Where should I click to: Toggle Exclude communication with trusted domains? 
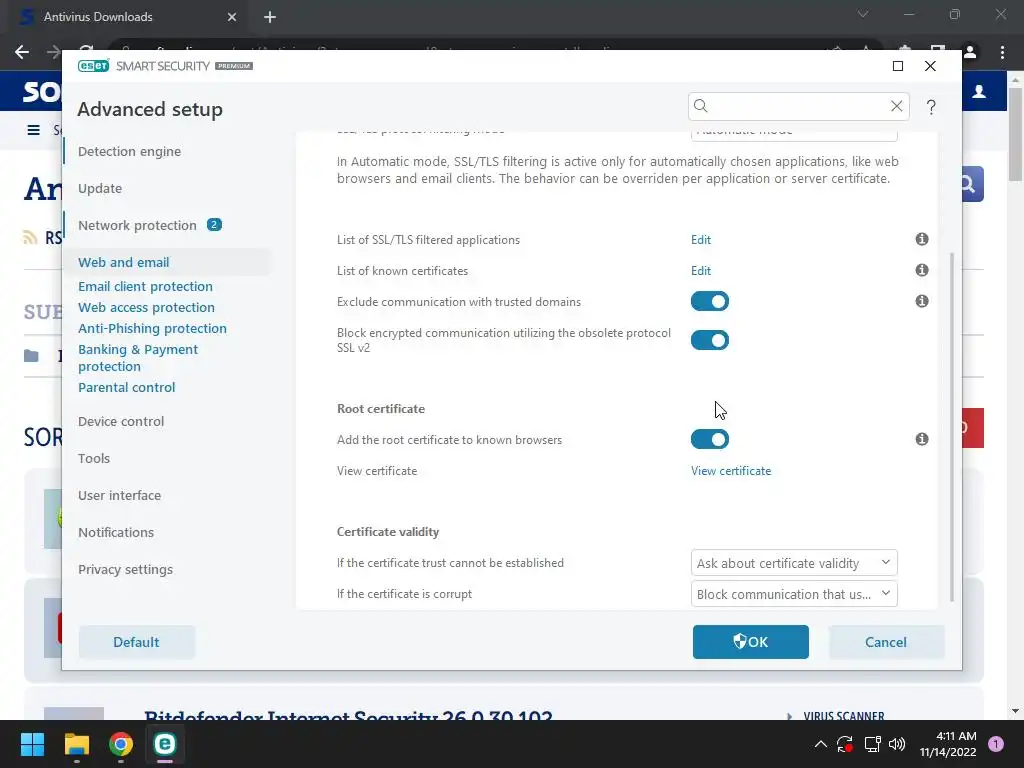point(710,301)
